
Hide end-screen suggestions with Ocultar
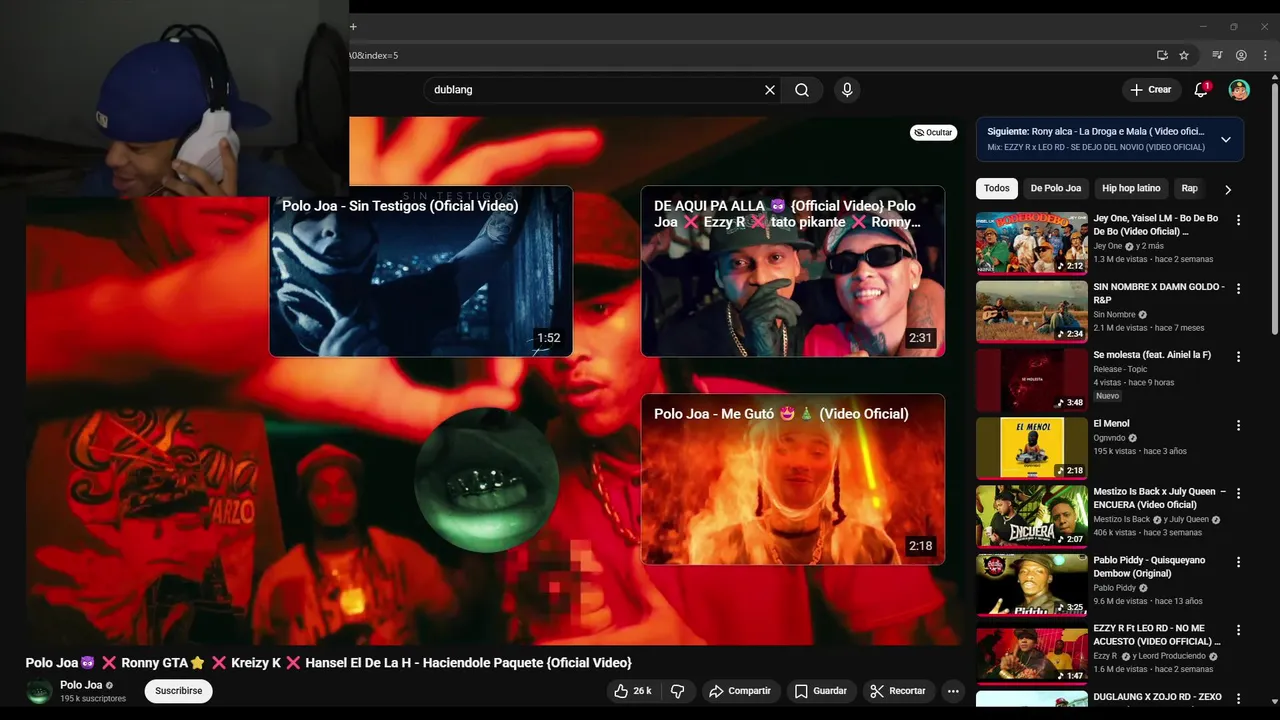point(933,132)
